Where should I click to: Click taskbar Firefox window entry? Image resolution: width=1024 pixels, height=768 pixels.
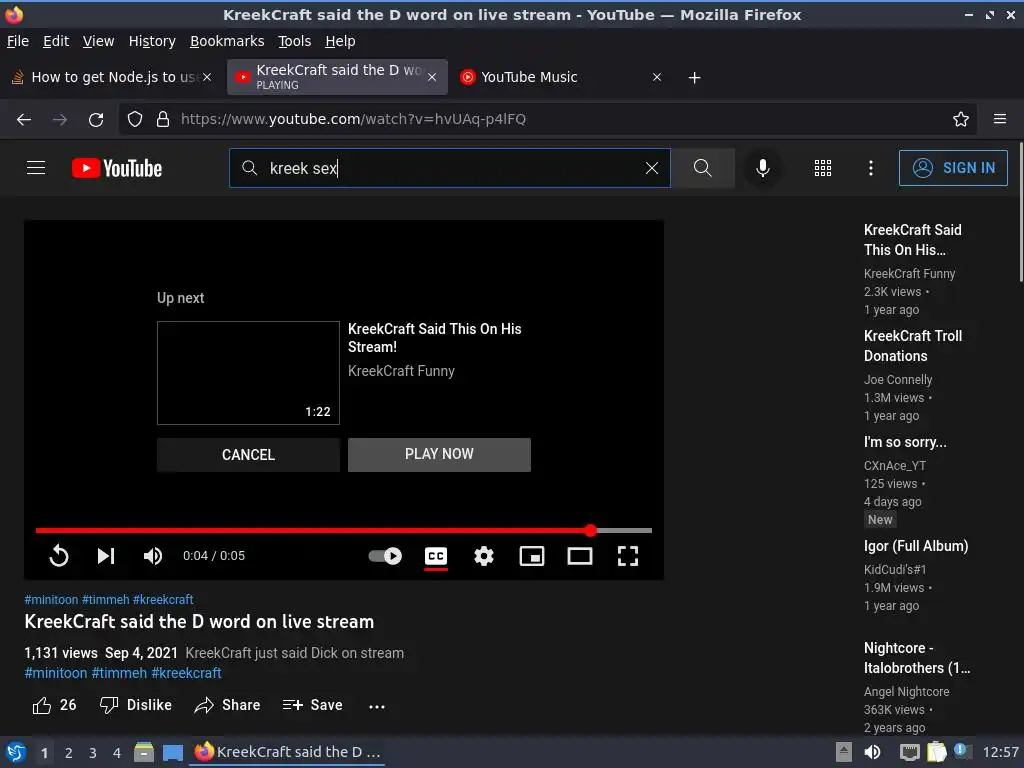(x=288, y=752)
